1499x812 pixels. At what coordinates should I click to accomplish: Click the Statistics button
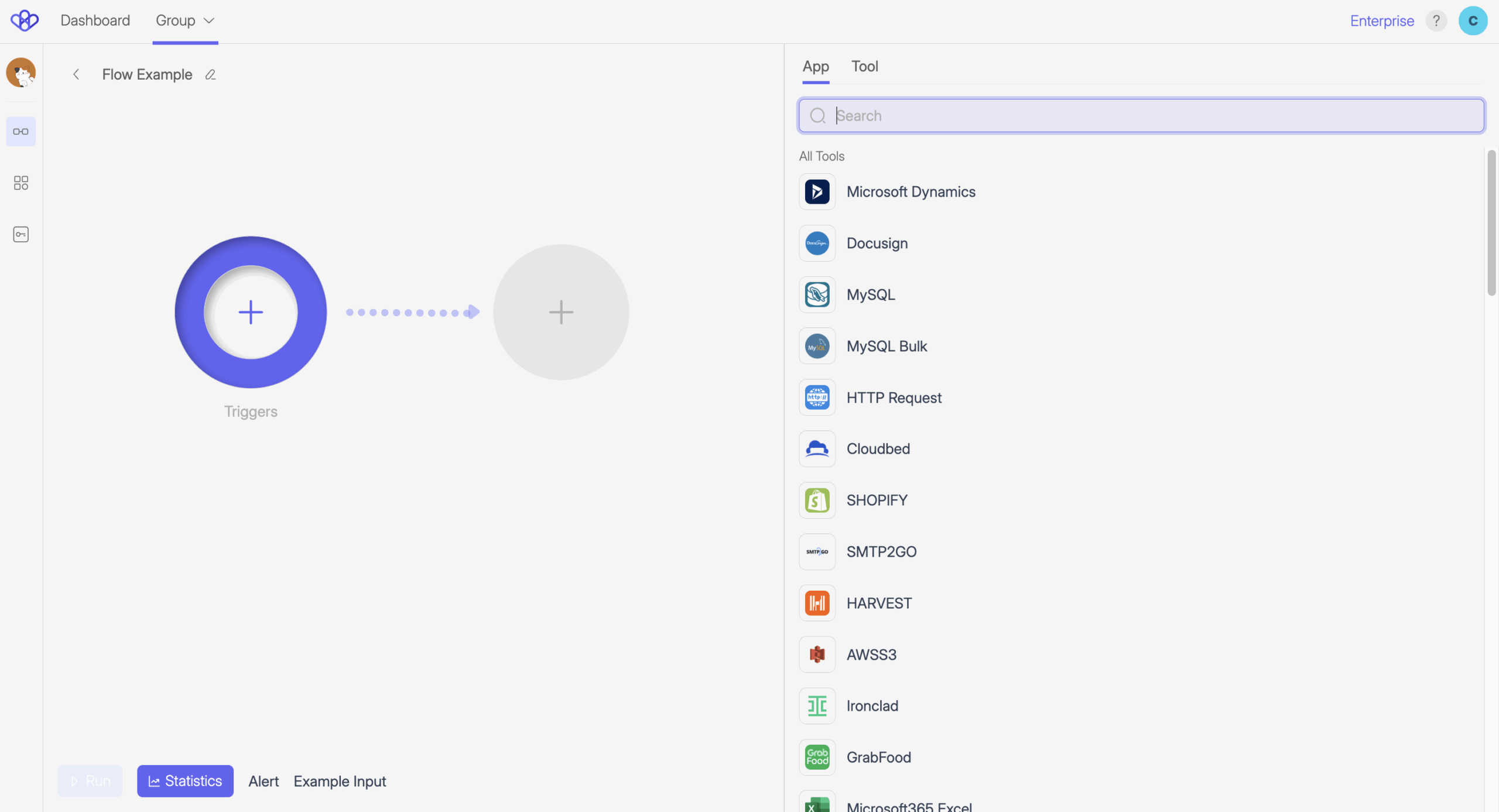[x=185, y=781]
